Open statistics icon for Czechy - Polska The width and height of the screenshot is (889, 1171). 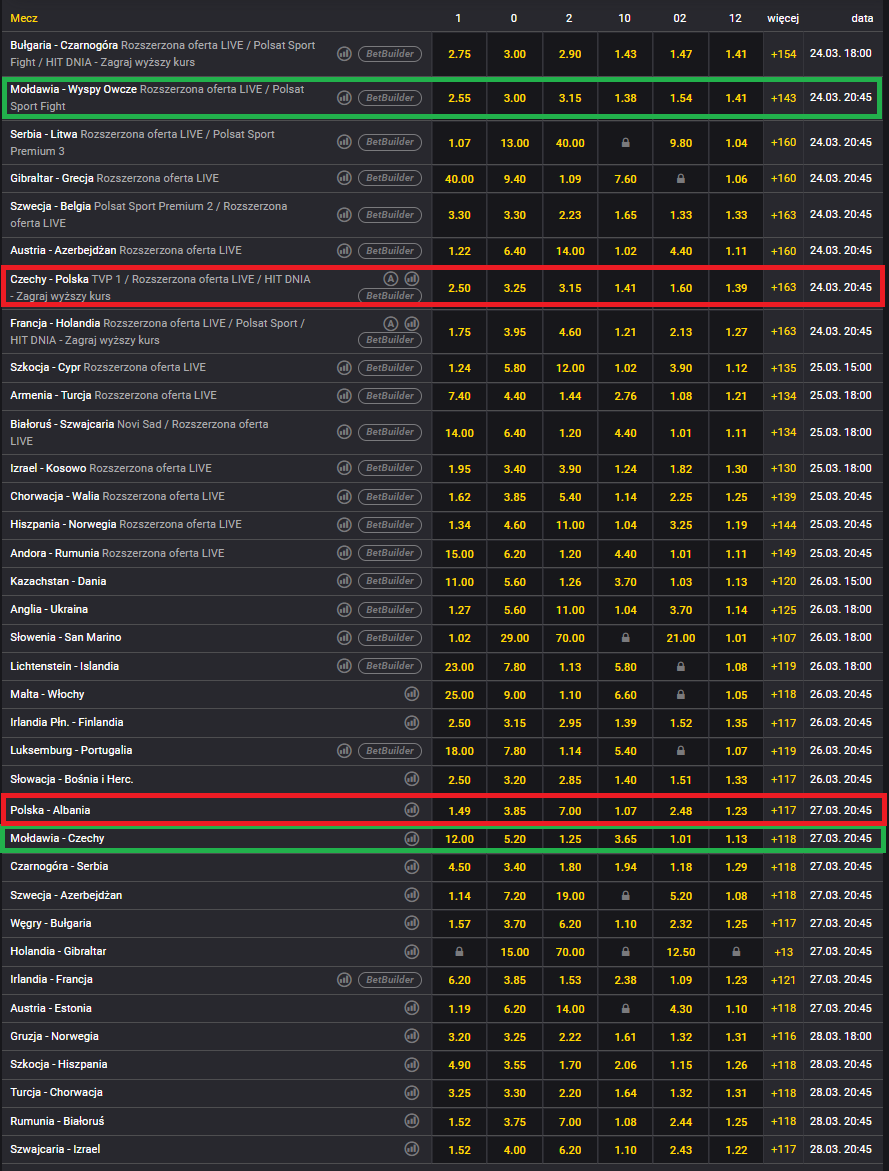click(412, 279)
